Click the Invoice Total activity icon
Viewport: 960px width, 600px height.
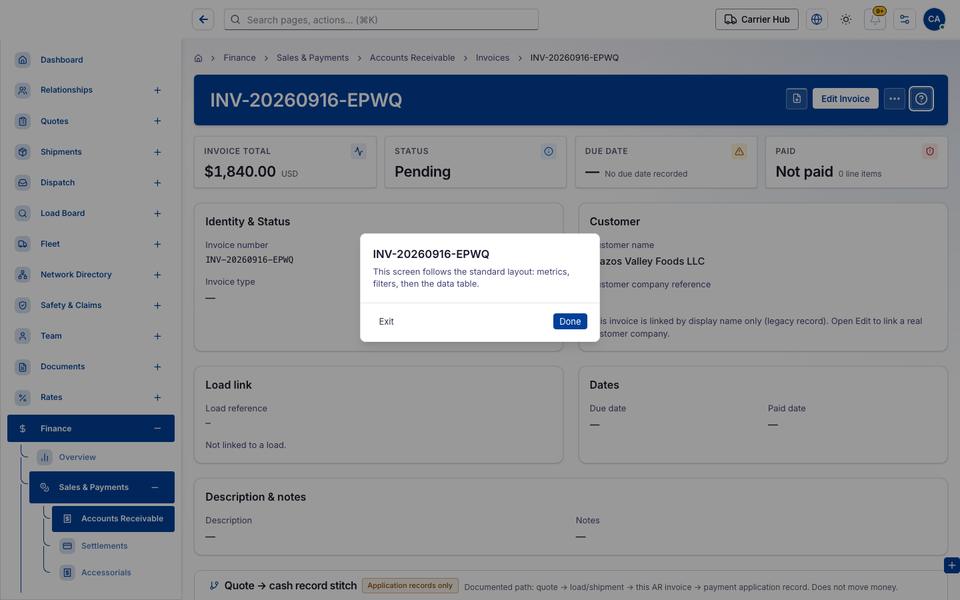359,151
